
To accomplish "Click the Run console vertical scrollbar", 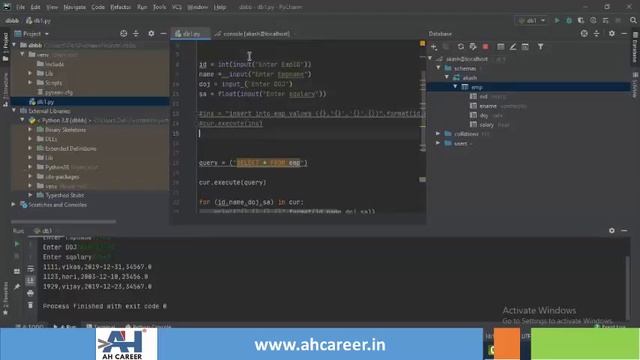I will tap(627, 287).
